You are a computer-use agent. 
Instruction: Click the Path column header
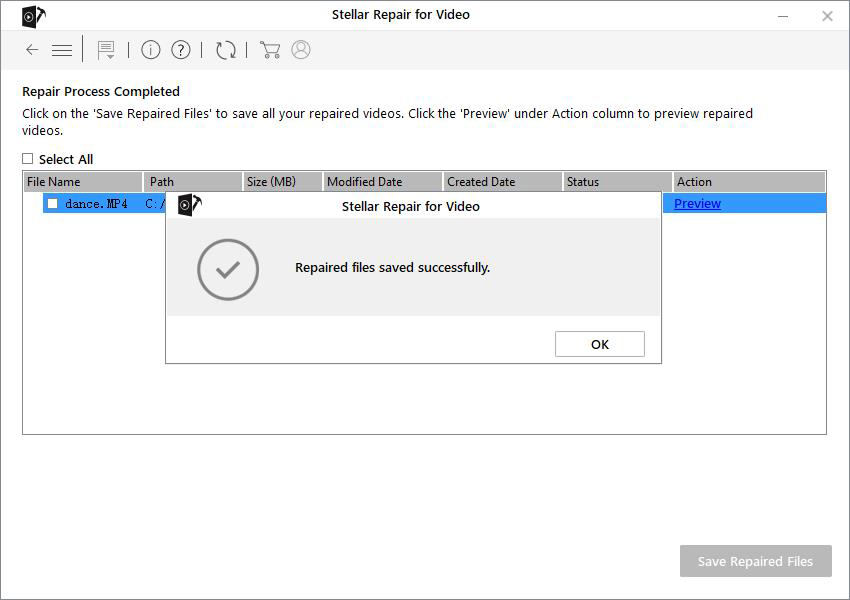coord(192,182)
